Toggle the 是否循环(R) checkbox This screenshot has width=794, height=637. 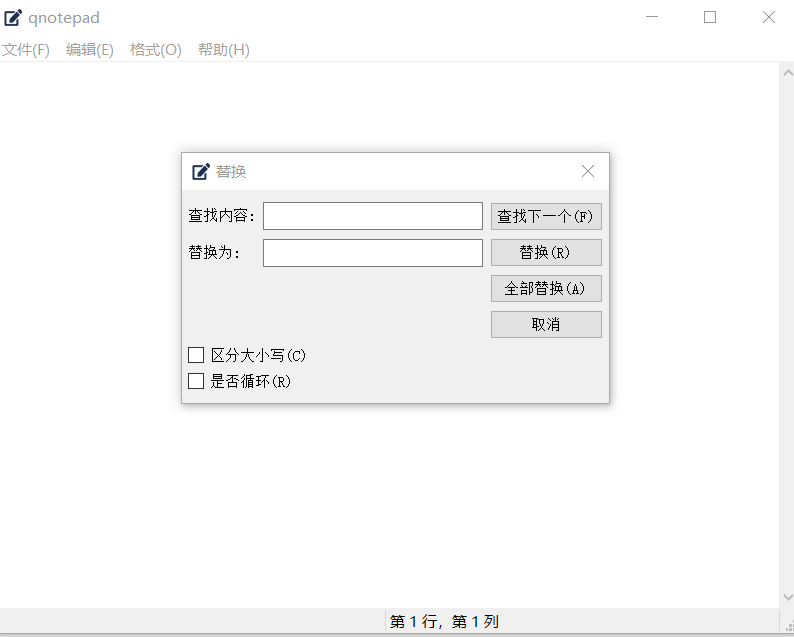tap(196, 381)
